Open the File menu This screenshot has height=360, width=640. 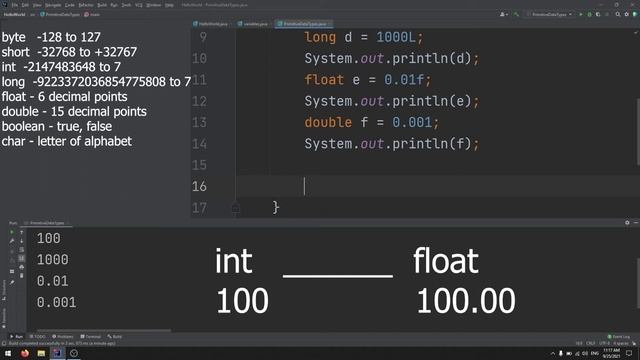click(x=15, y=5)
